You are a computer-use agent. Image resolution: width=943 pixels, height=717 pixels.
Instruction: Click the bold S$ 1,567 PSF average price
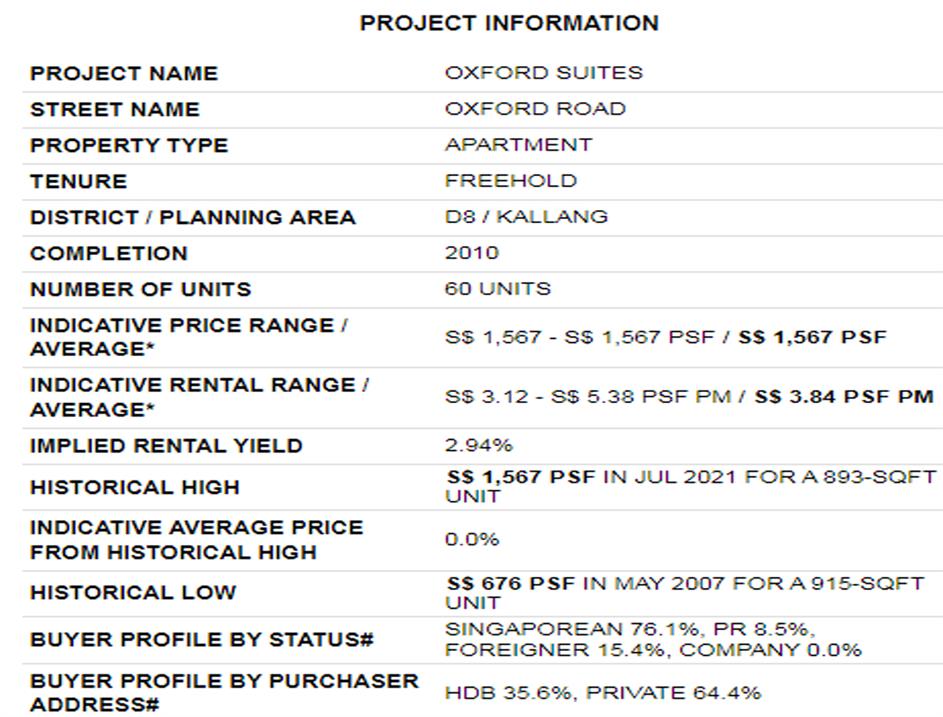click(x=812, y=337)
